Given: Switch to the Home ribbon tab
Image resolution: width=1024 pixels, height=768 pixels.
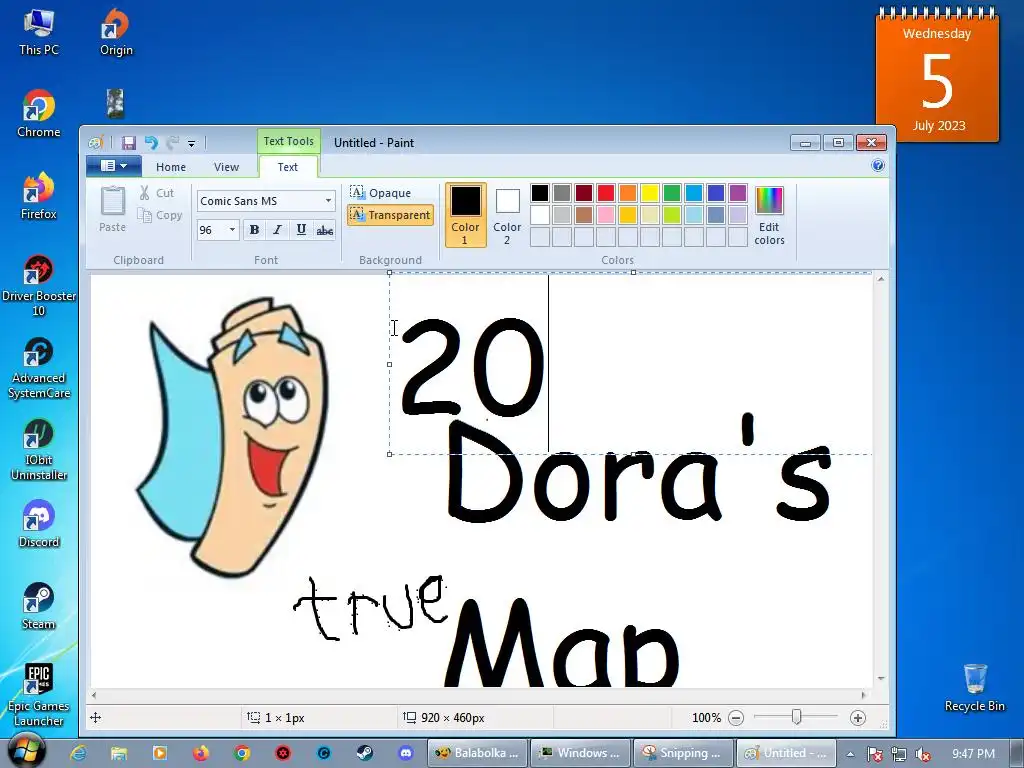Looking at the screenshot, I should [x=171, y=167].
